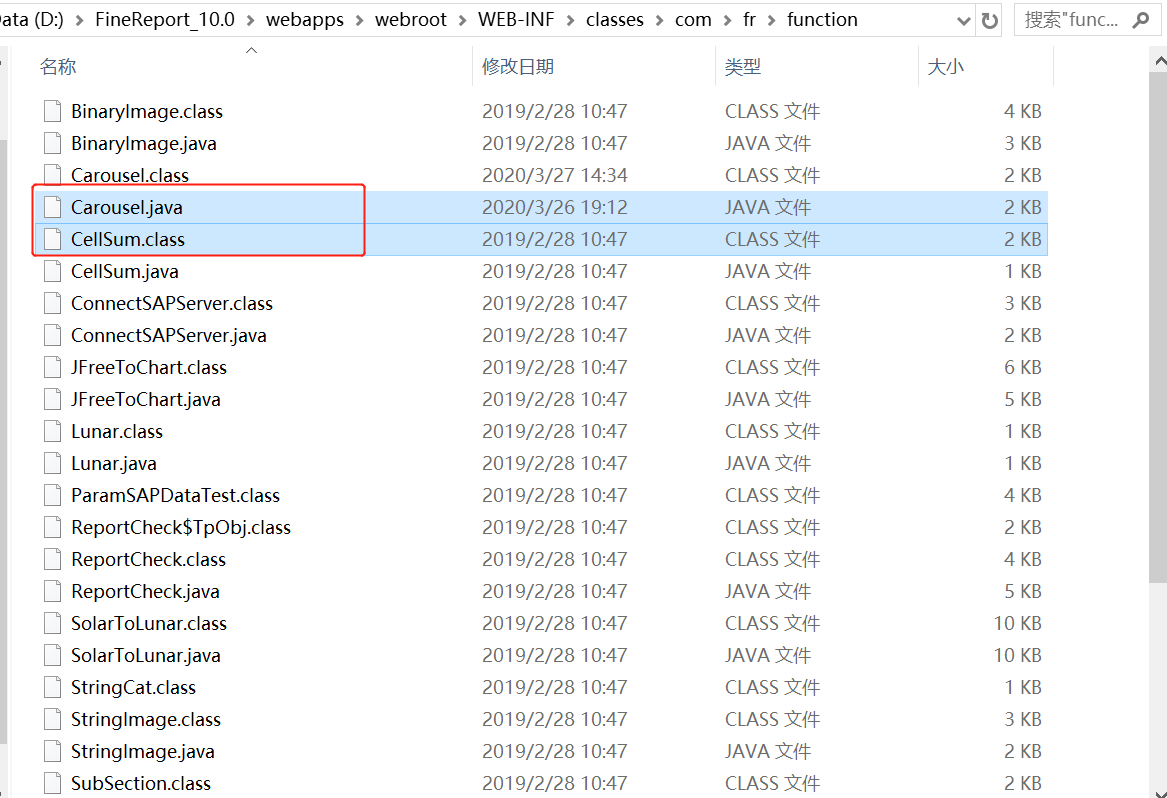Go to the fr folder in breadcrumb
The width and height of the screenshot is (1167, 798).
pos(749,19)
